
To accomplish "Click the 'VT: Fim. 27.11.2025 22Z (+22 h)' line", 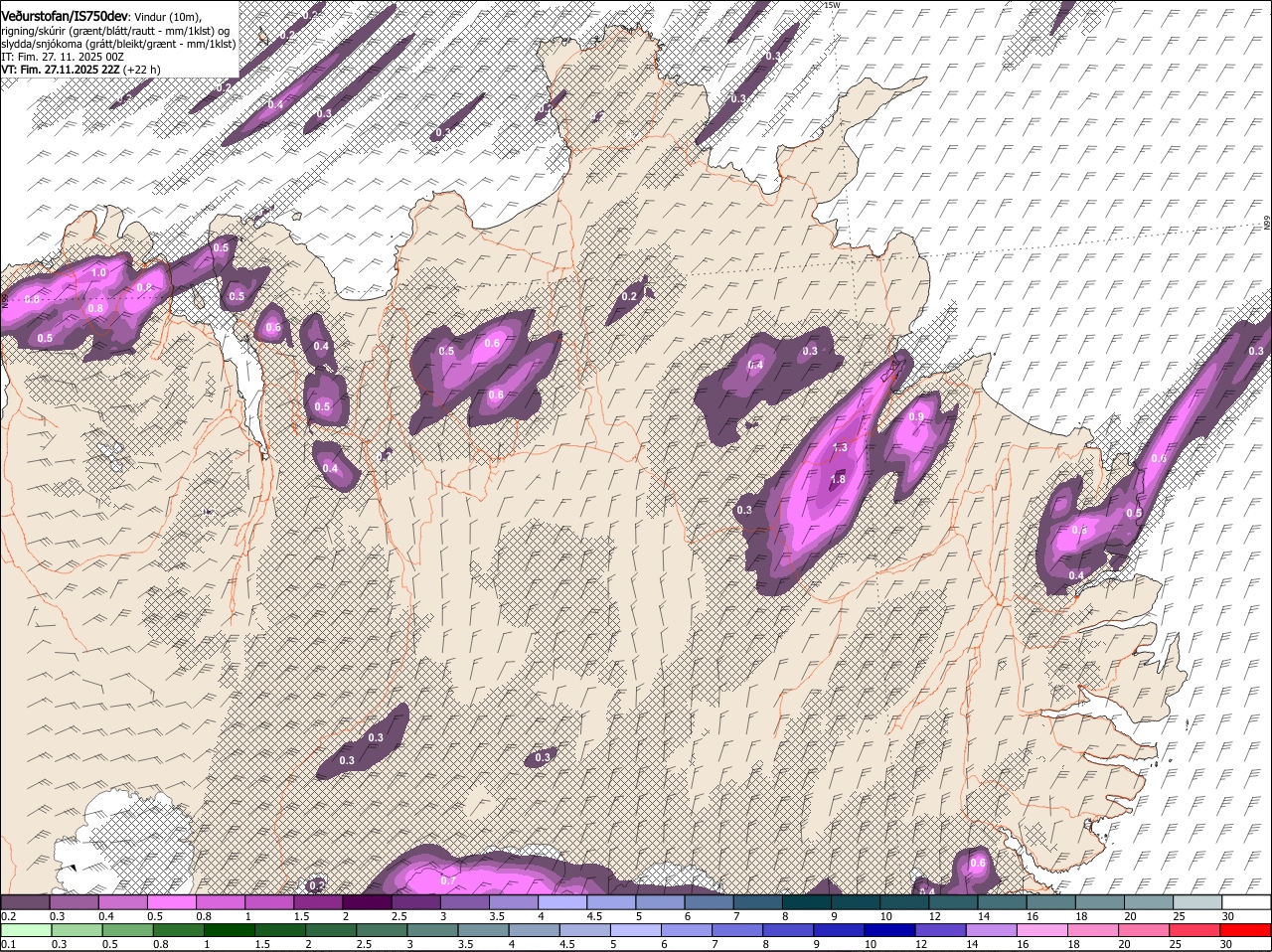I will click(x=81, y=70).
